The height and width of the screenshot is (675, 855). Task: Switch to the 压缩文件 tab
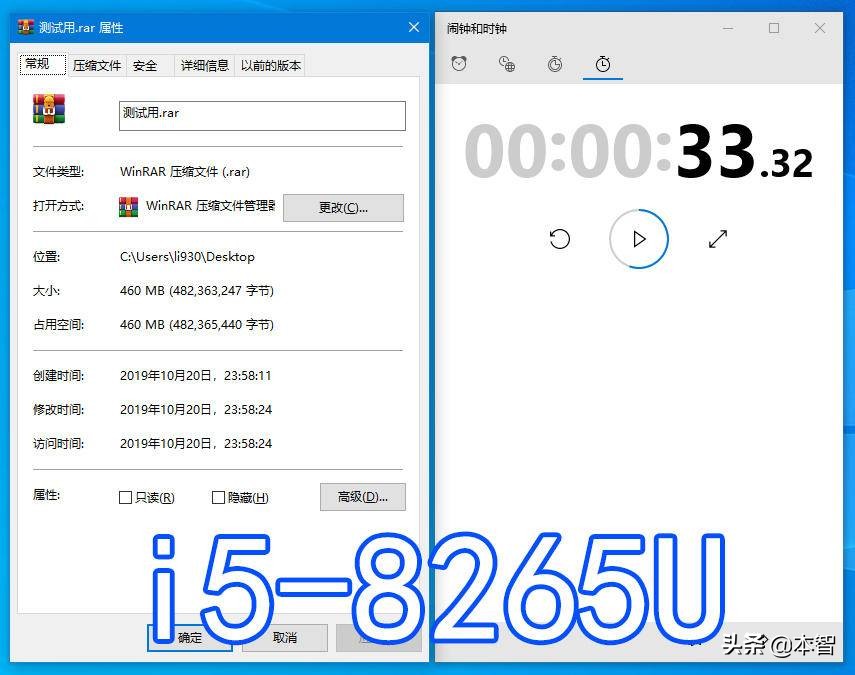(96, 64)
